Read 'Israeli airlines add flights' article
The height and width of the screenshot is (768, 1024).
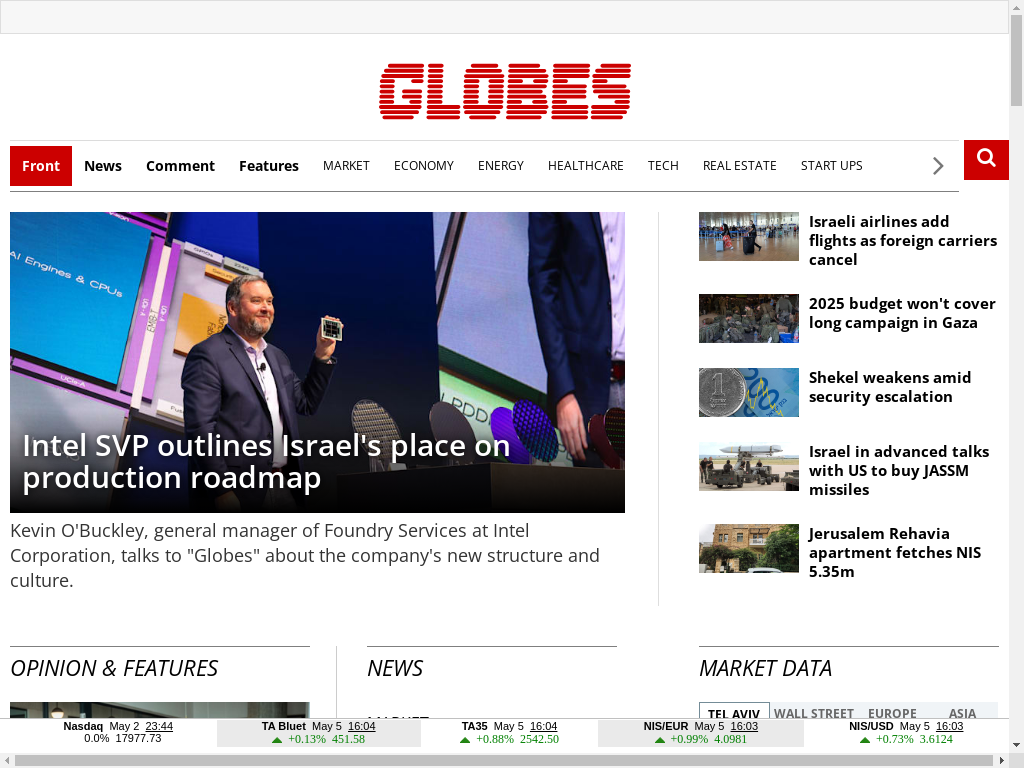903,240
